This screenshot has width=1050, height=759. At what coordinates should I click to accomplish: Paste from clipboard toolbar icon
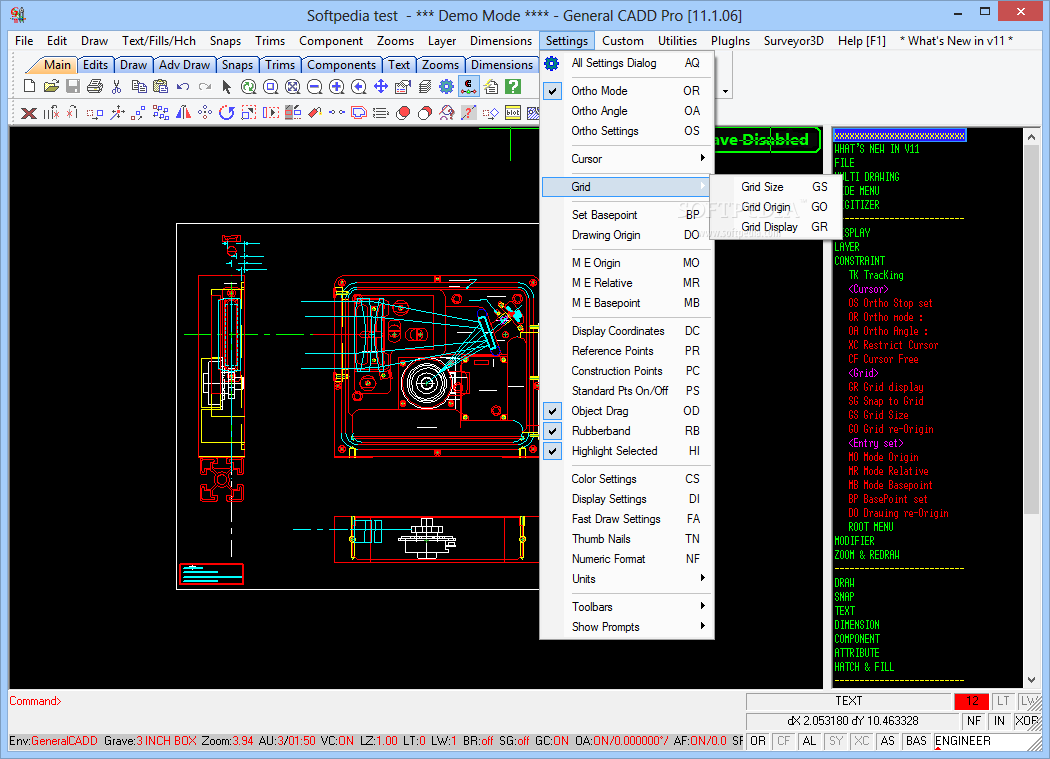tap(161, 86)
